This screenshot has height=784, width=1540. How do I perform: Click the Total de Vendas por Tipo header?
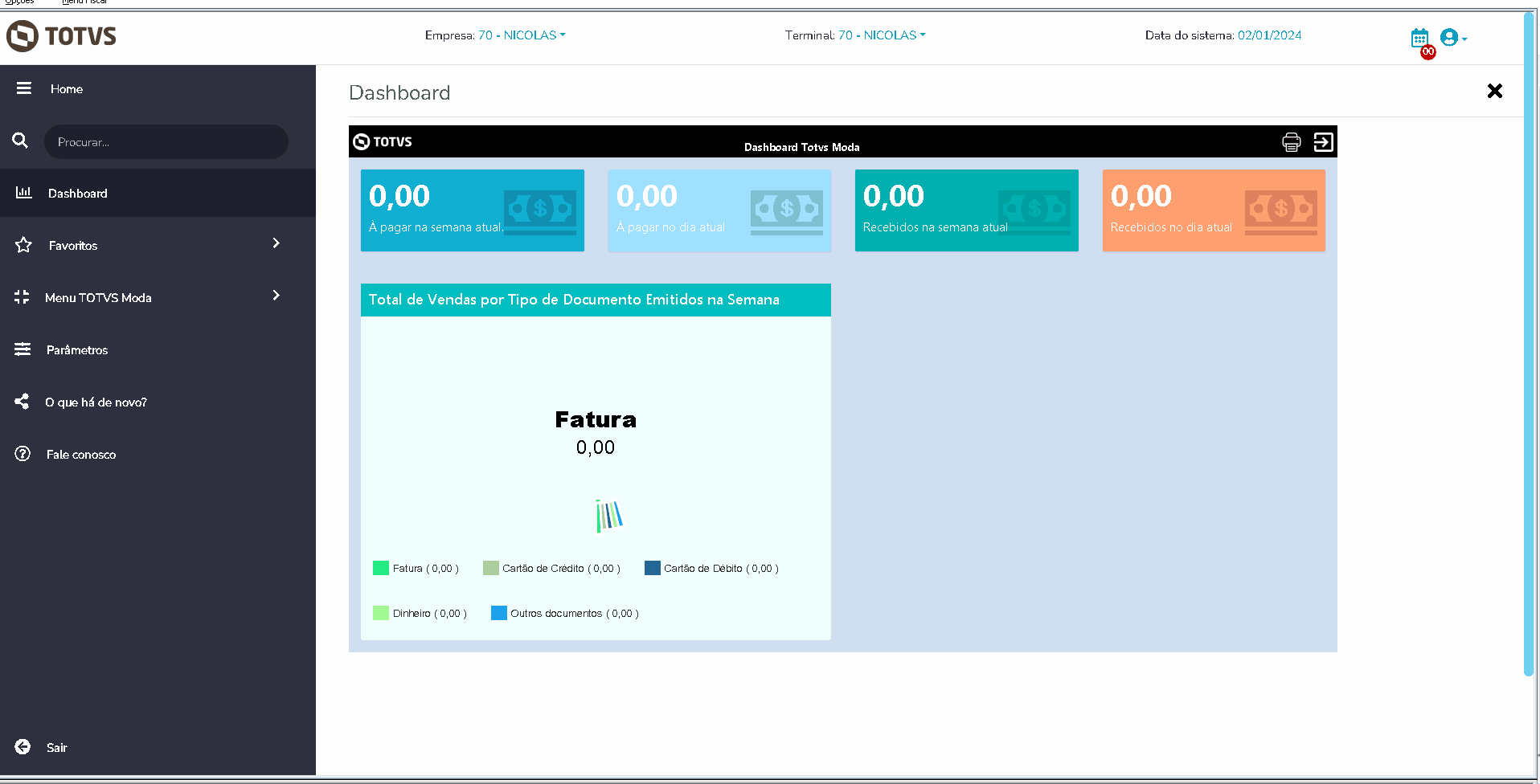[x=596, y=300]
